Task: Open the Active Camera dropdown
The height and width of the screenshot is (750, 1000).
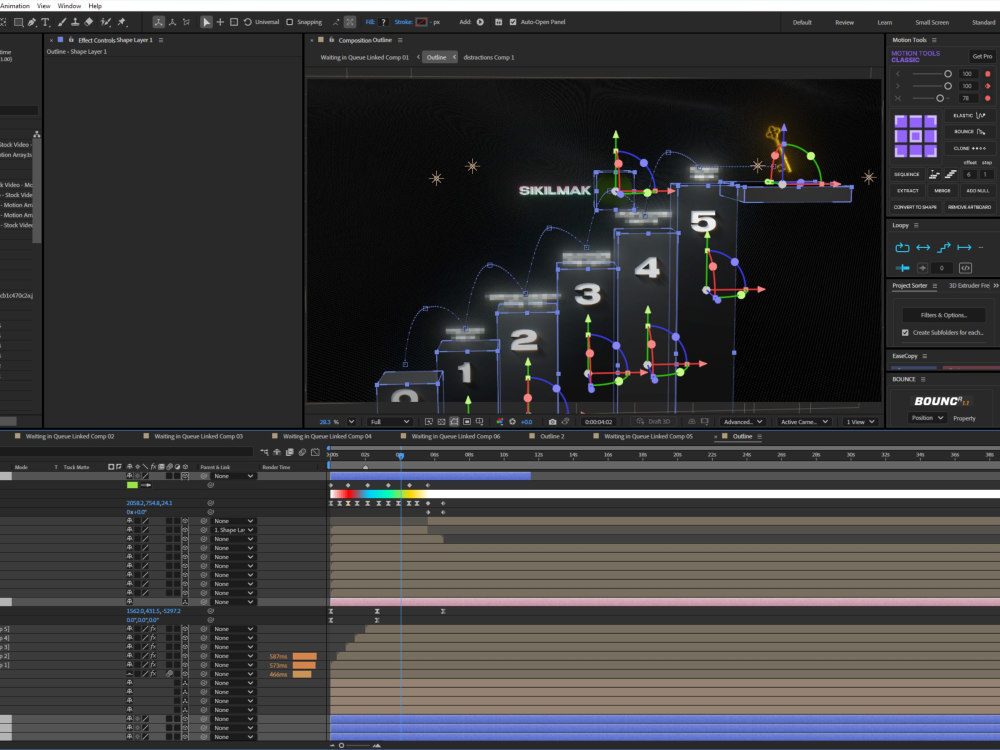Action: pos(804,422)
